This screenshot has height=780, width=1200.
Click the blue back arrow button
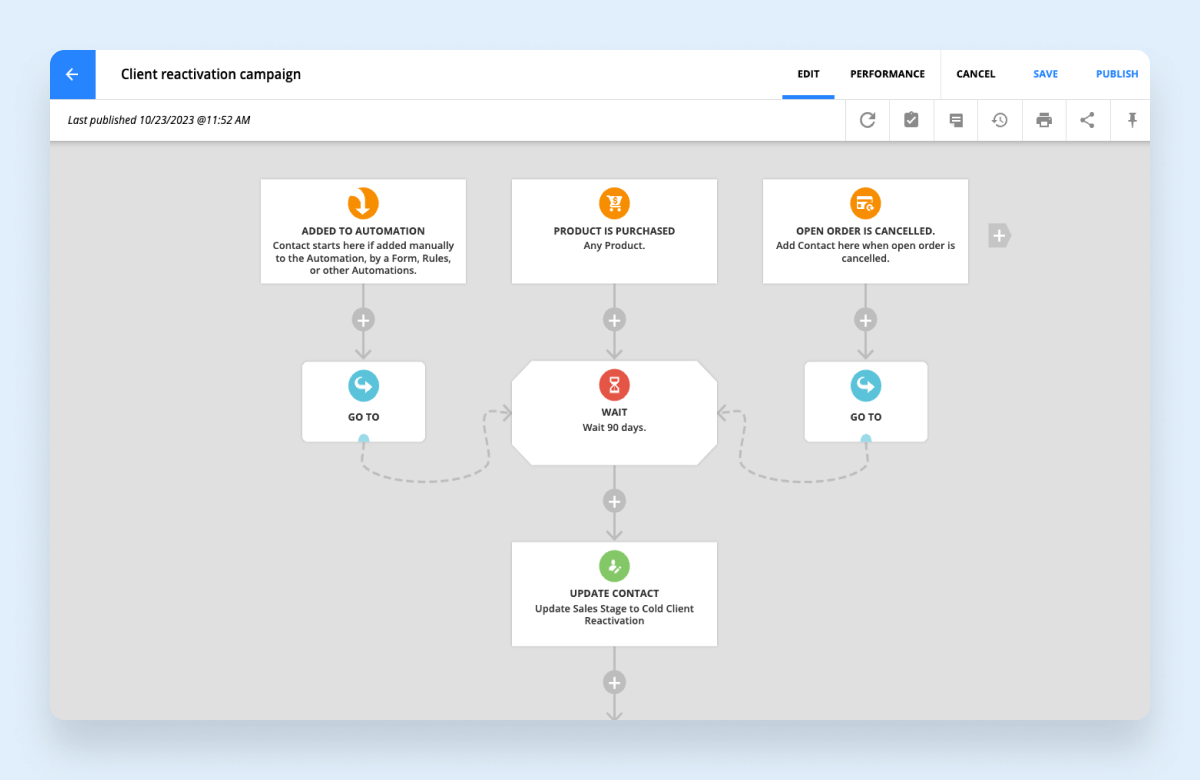[x=72, y=75]
